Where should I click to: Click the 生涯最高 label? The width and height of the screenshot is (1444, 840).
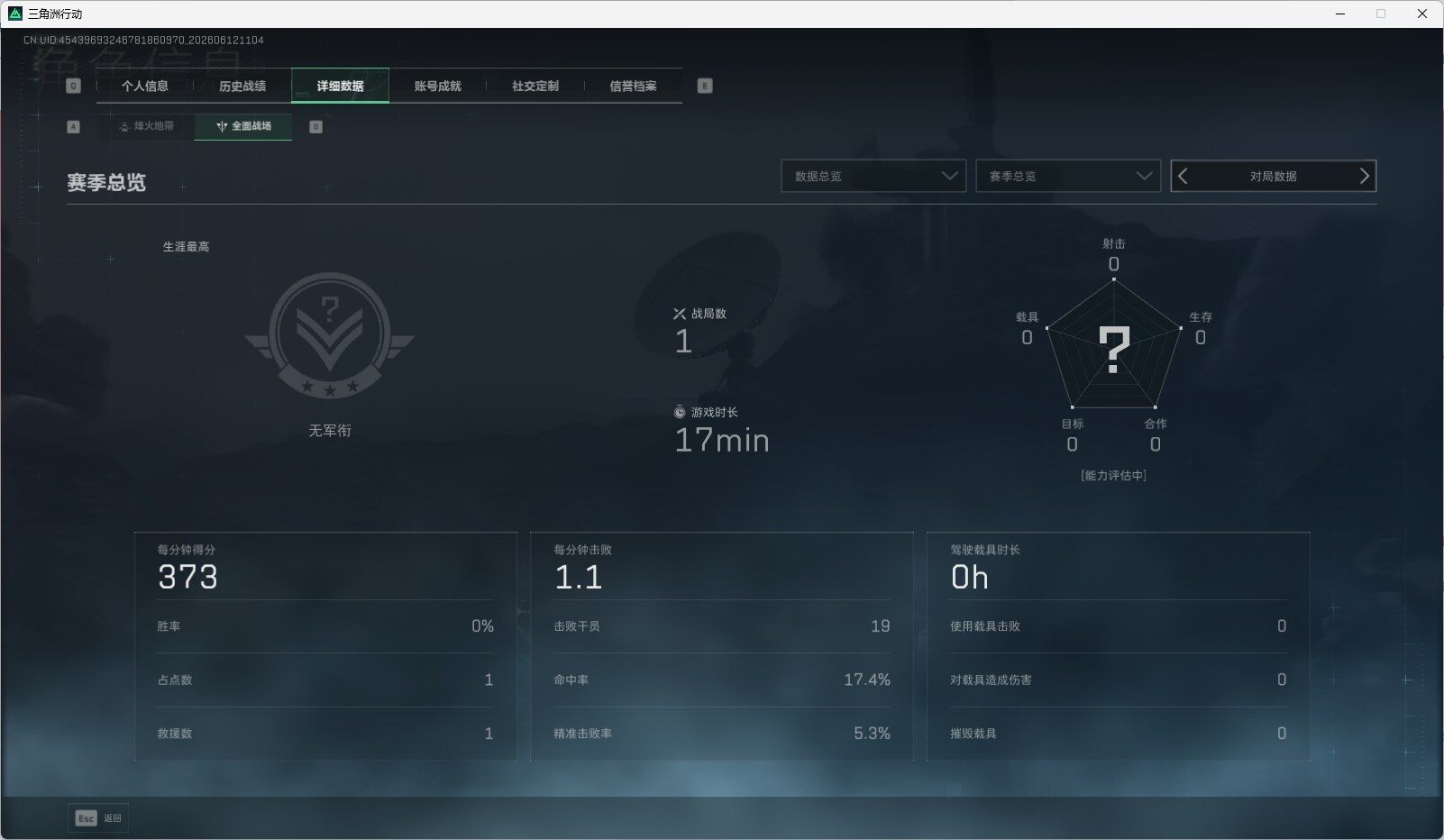(x=186, y=247)
